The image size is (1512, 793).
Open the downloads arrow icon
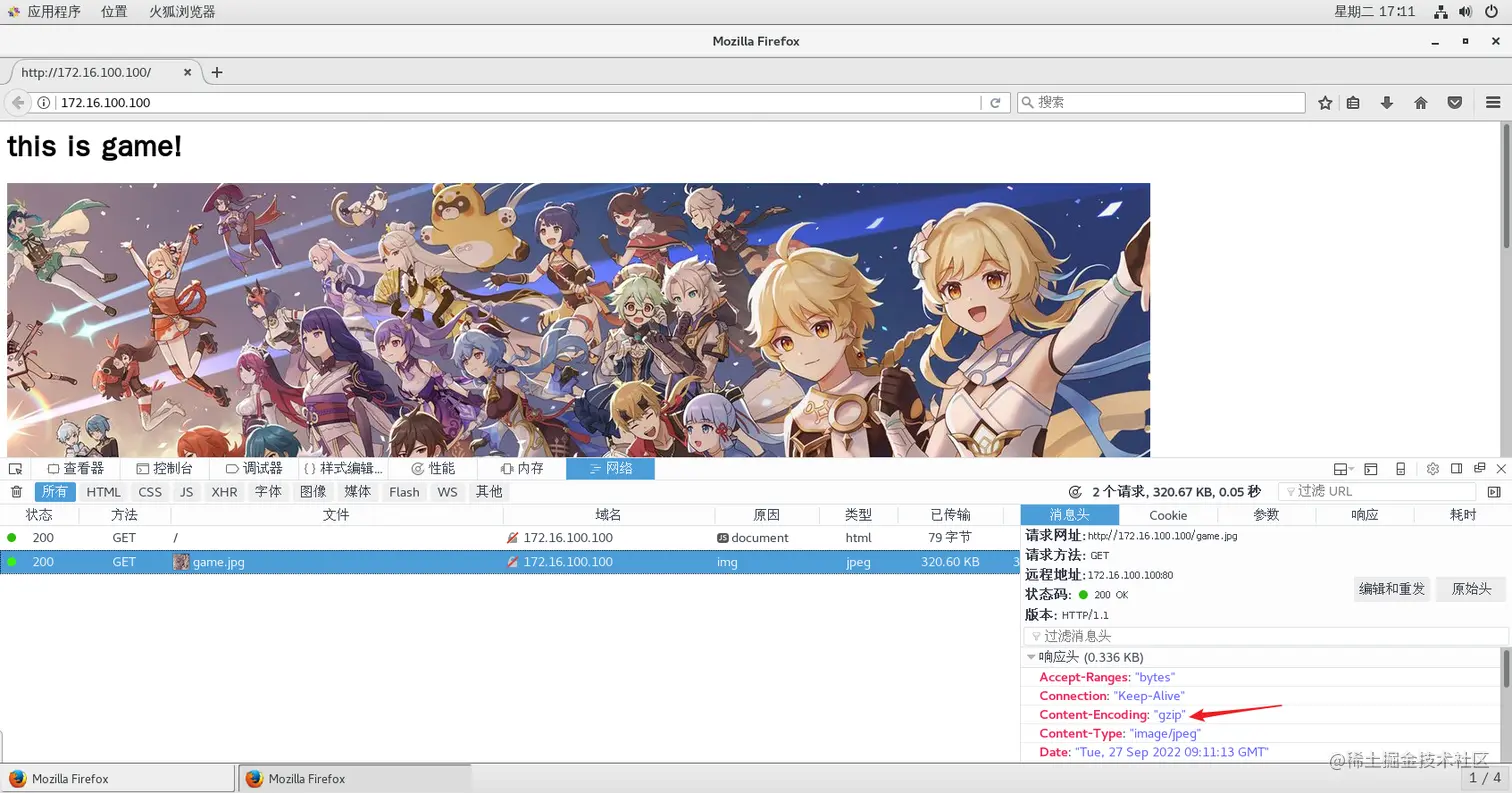(1387, 103)
